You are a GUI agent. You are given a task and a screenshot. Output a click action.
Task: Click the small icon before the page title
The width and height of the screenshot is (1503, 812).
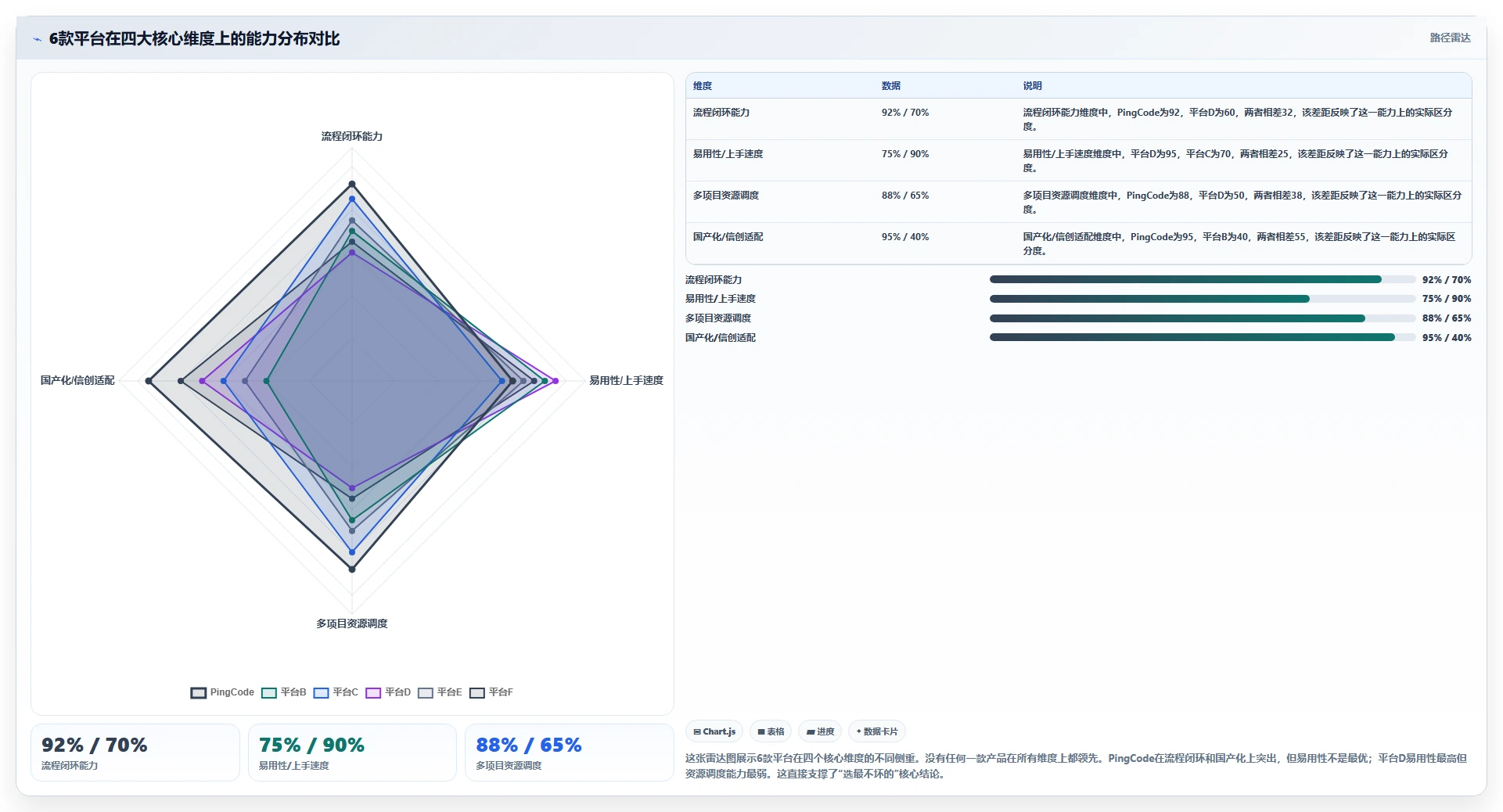tap(37, 39)
